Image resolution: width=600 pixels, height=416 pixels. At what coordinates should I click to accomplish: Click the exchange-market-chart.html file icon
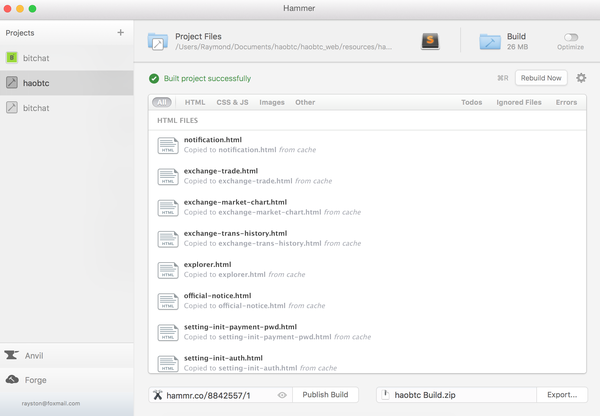click(x=168, y=208)
